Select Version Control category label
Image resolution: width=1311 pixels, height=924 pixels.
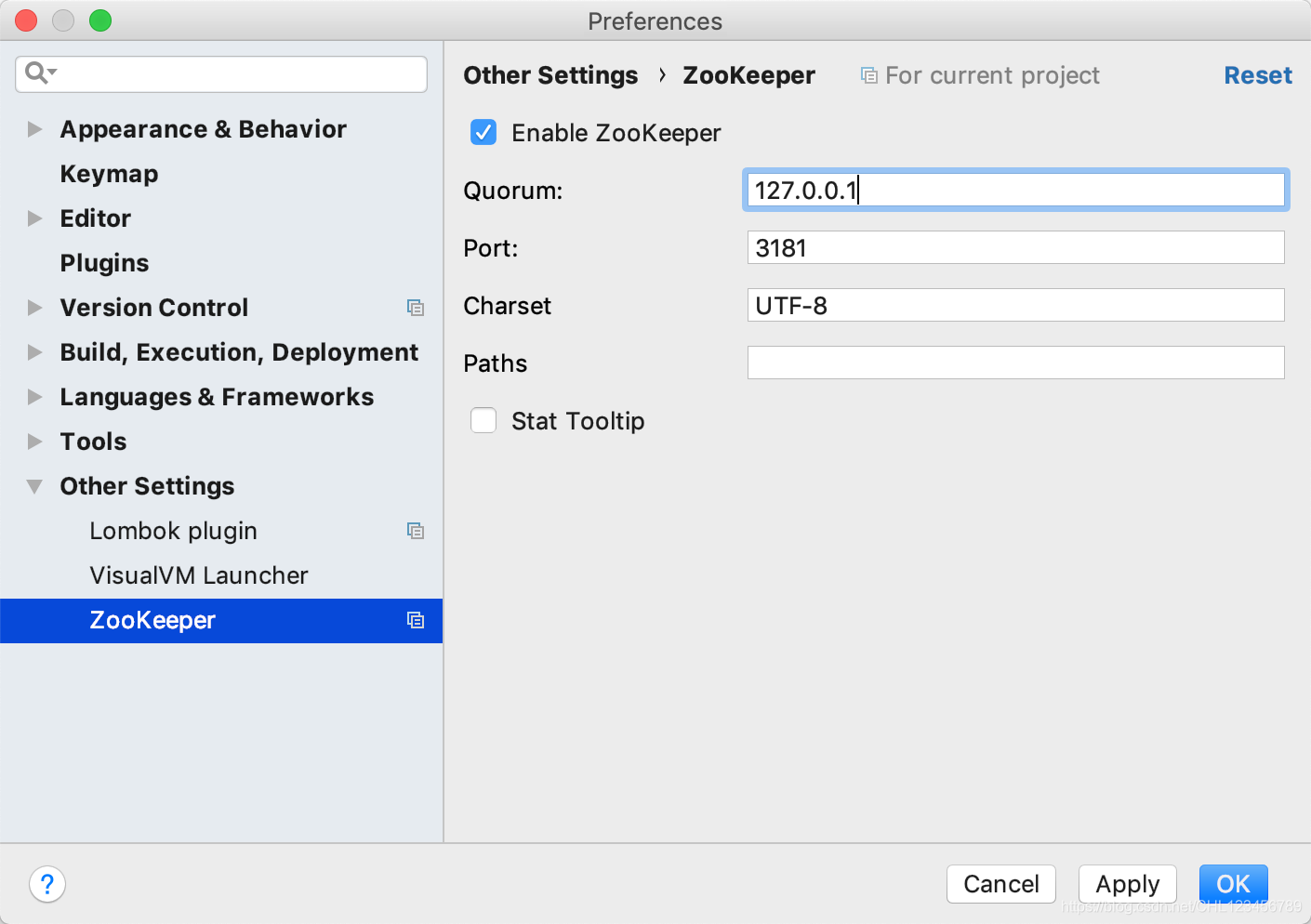[x=154, y=308]
